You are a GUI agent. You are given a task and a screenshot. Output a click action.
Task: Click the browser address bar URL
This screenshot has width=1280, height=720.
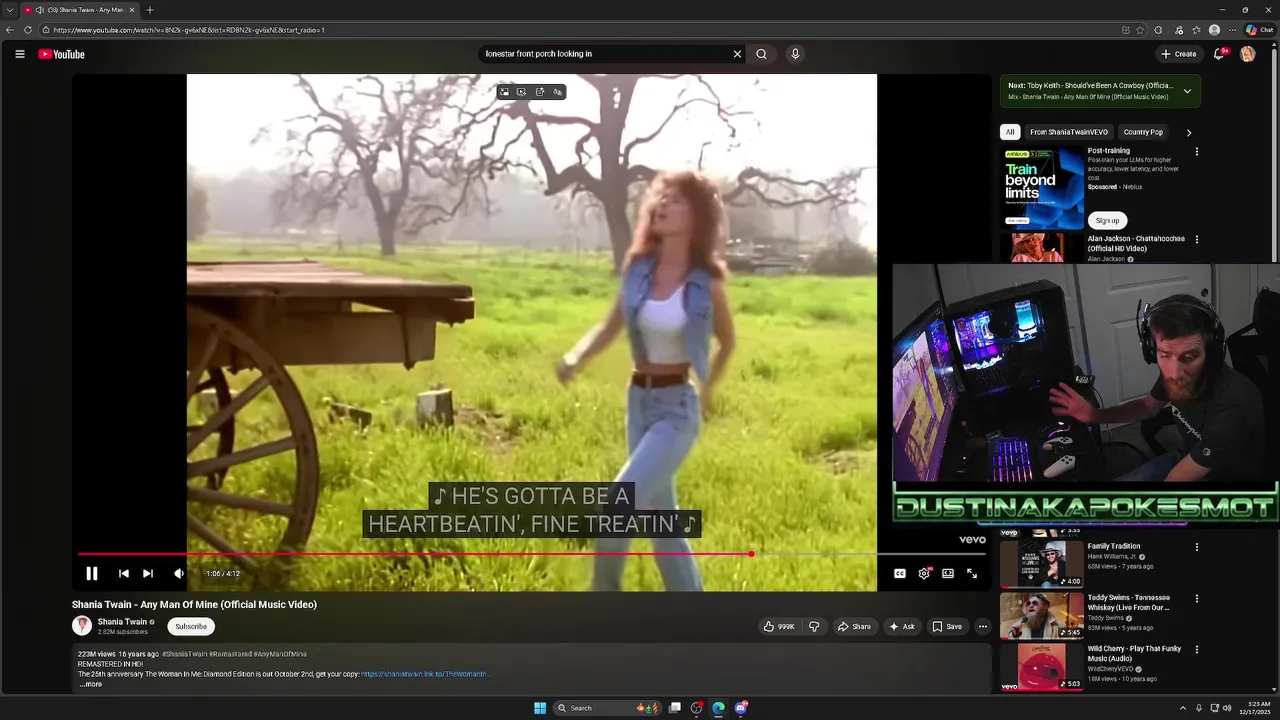tap(189, 30)
